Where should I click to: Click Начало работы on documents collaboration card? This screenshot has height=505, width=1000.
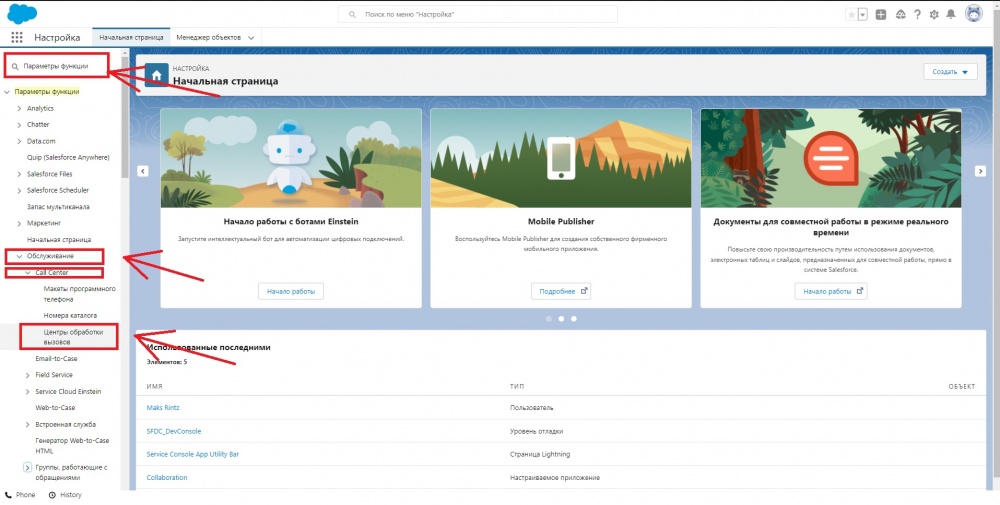pyautogui.click(x=830, y=291)
